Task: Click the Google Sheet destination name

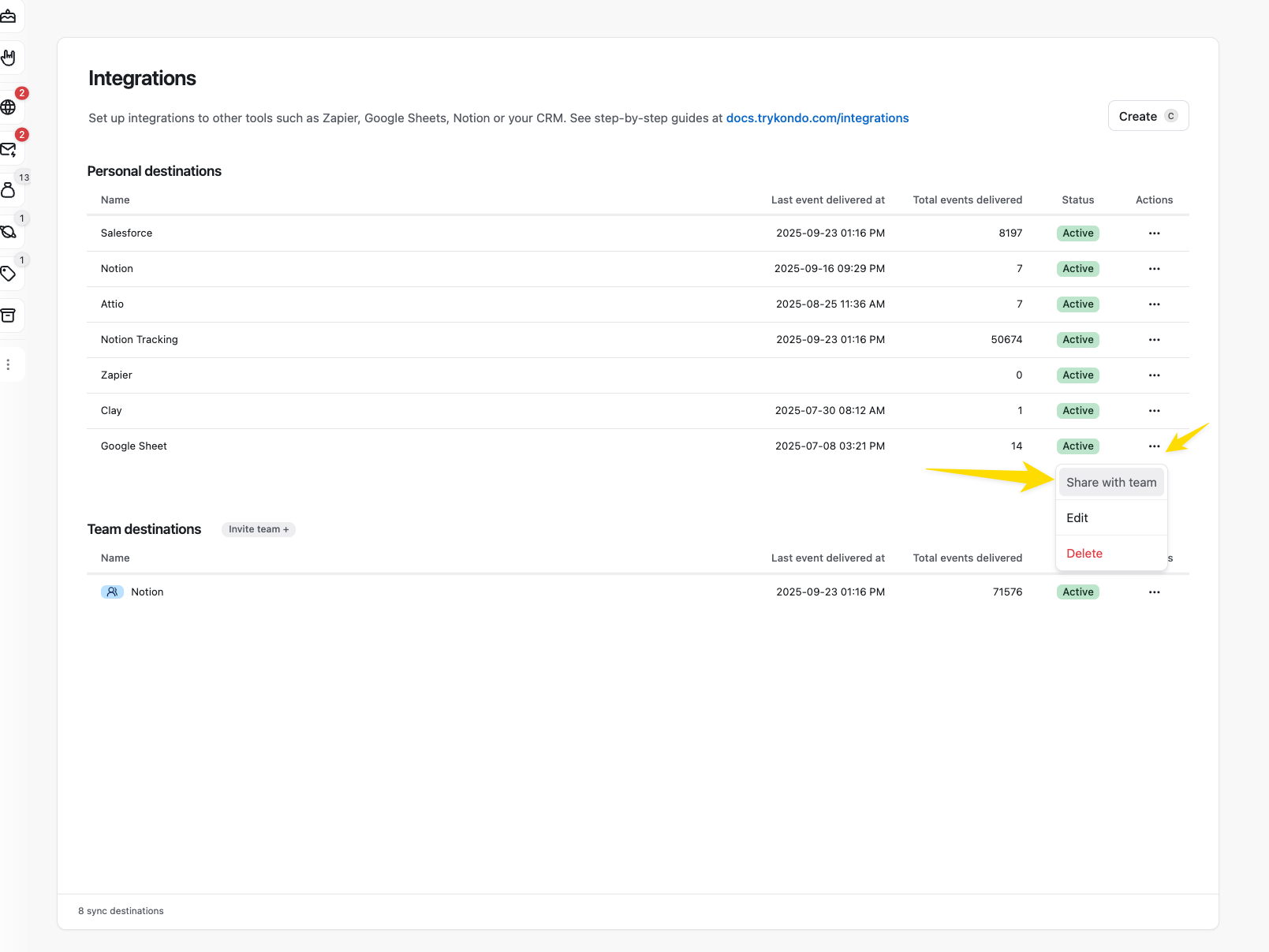Action: (134, 446)
